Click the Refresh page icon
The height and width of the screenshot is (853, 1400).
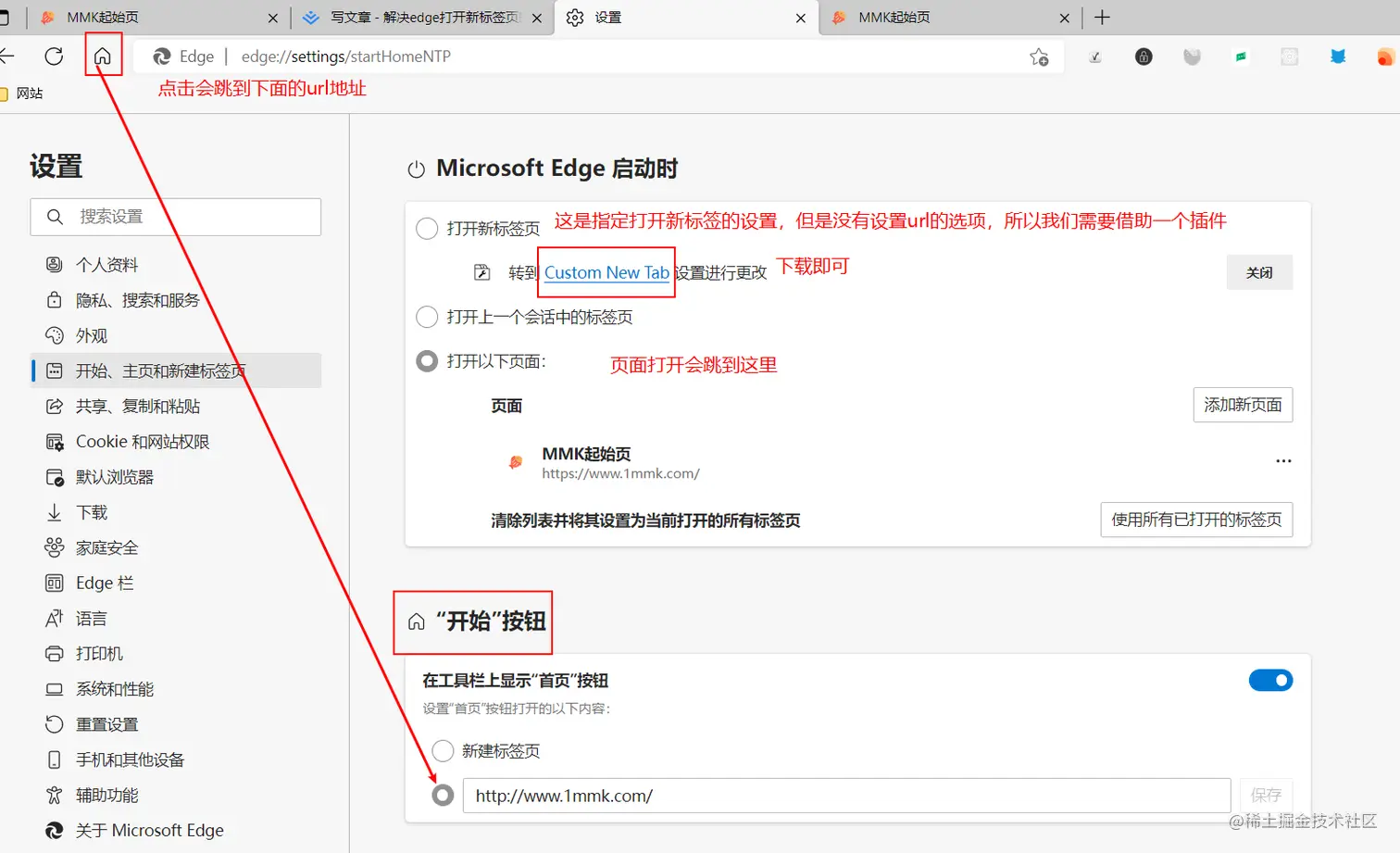54,56
